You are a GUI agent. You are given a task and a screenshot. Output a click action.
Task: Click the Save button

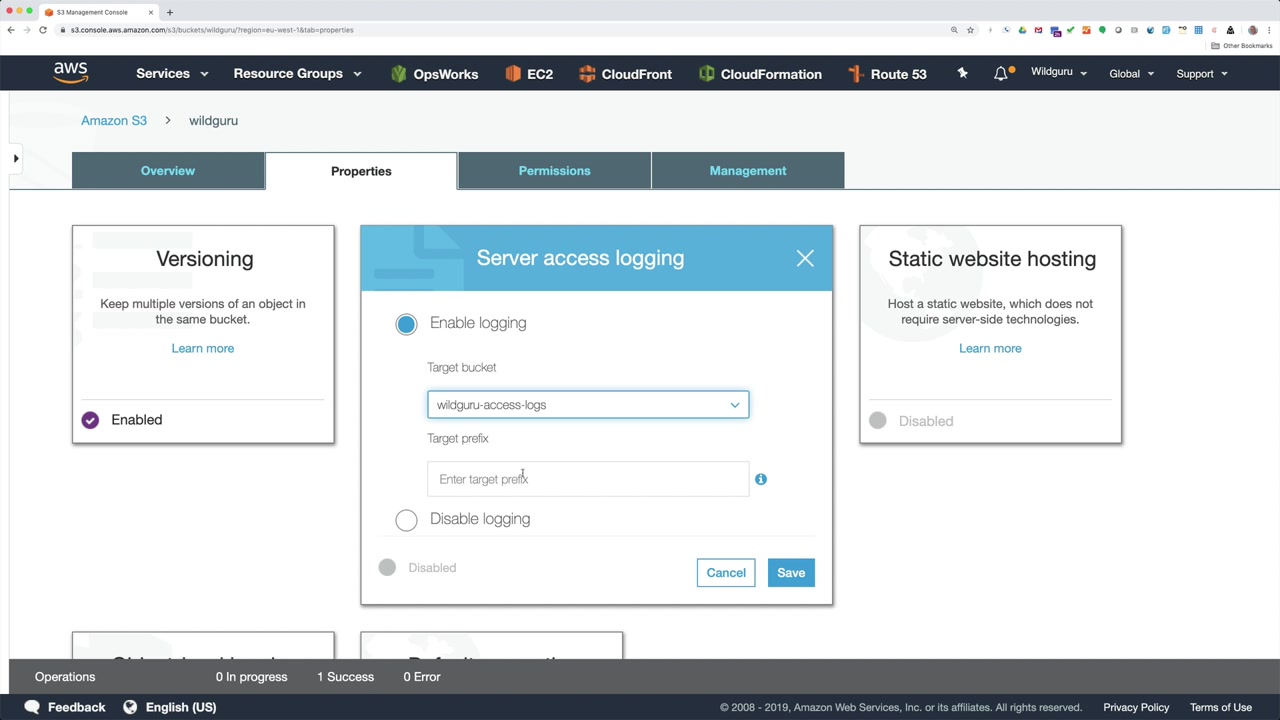click(791, 573)
